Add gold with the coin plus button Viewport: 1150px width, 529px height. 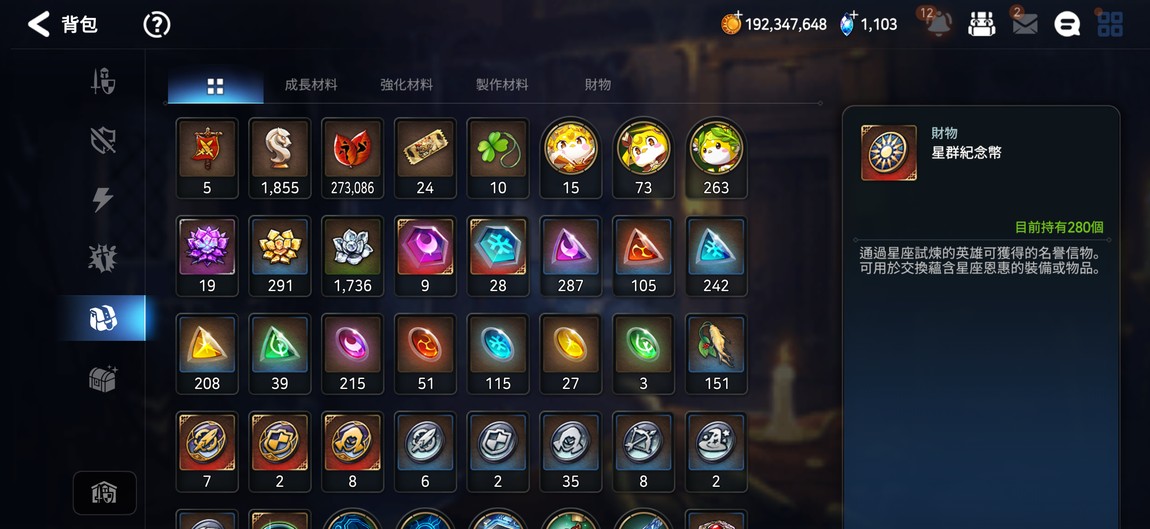pyautogui.click(x=731, y=23)
